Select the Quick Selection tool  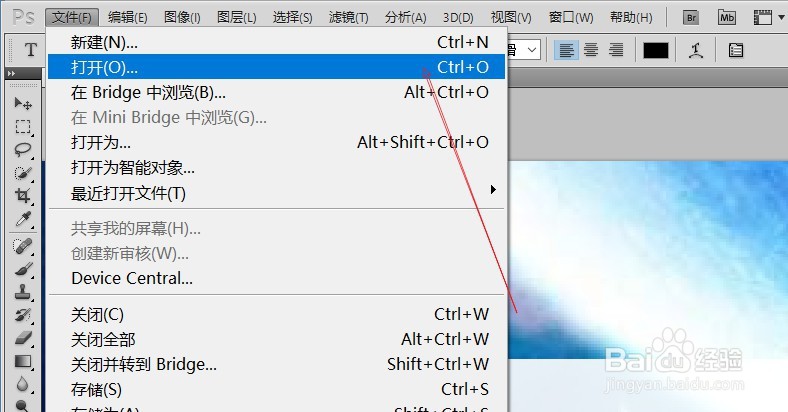click(23, 172)
